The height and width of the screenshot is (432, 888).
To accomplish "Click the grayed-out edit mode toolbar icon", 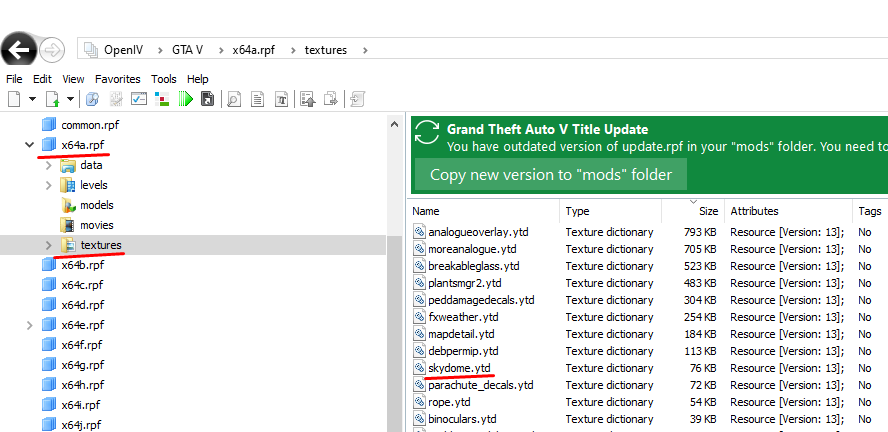I will click(116, 100).
